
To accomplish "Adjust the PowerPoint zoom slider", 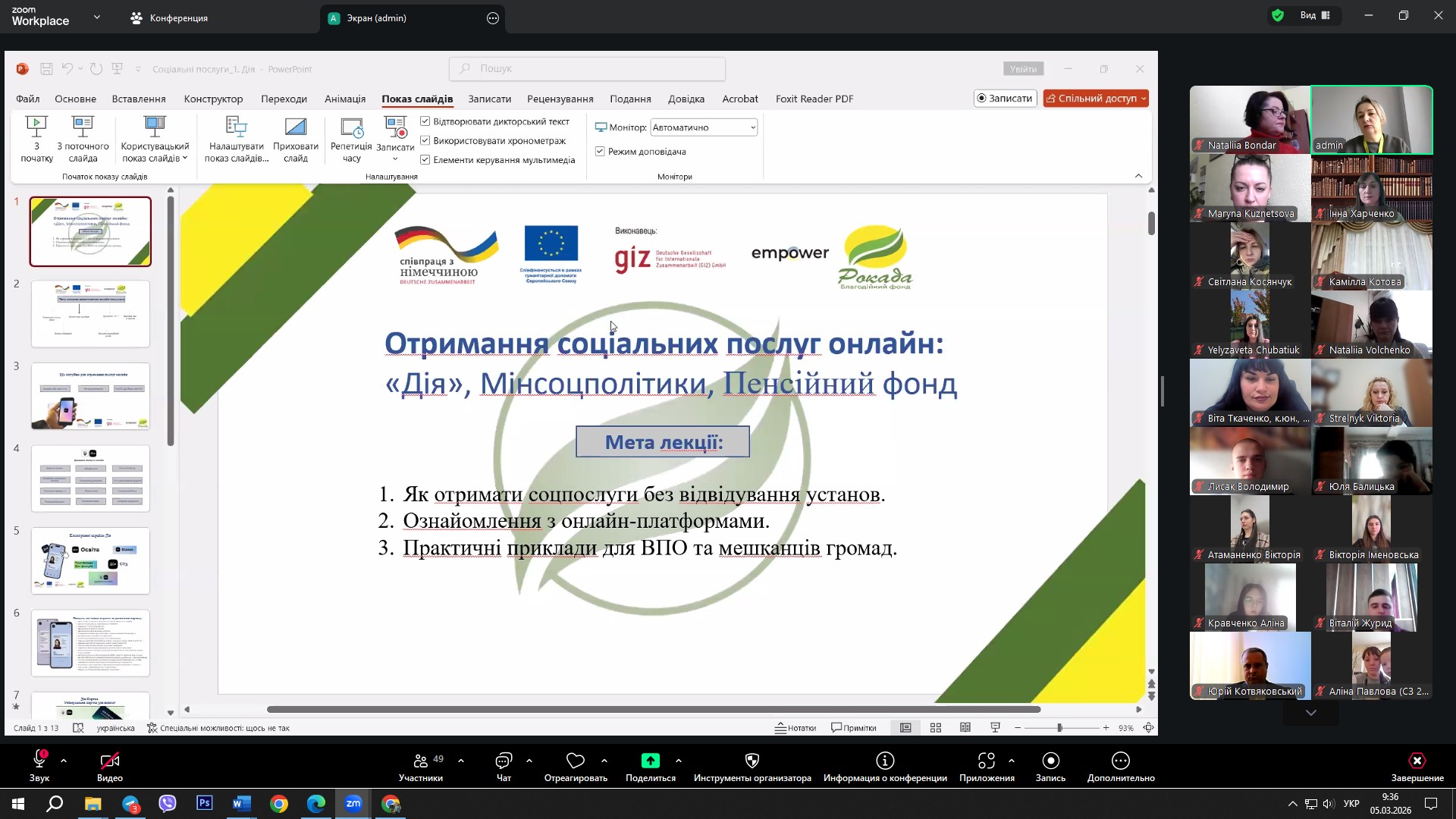I will click(x=1059, y=728).
